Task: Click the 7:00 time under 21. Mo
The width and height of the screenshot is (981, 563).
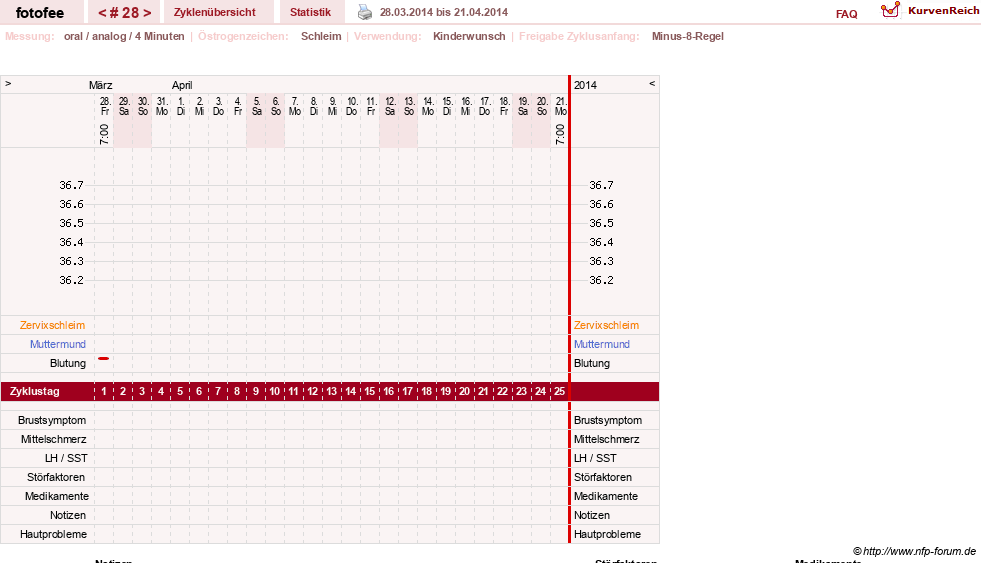Action: click(560, 134)
